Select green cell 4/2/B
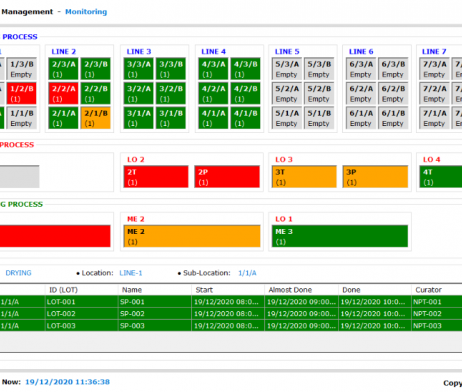Screen dimensions: 462x392 point(245,94)
